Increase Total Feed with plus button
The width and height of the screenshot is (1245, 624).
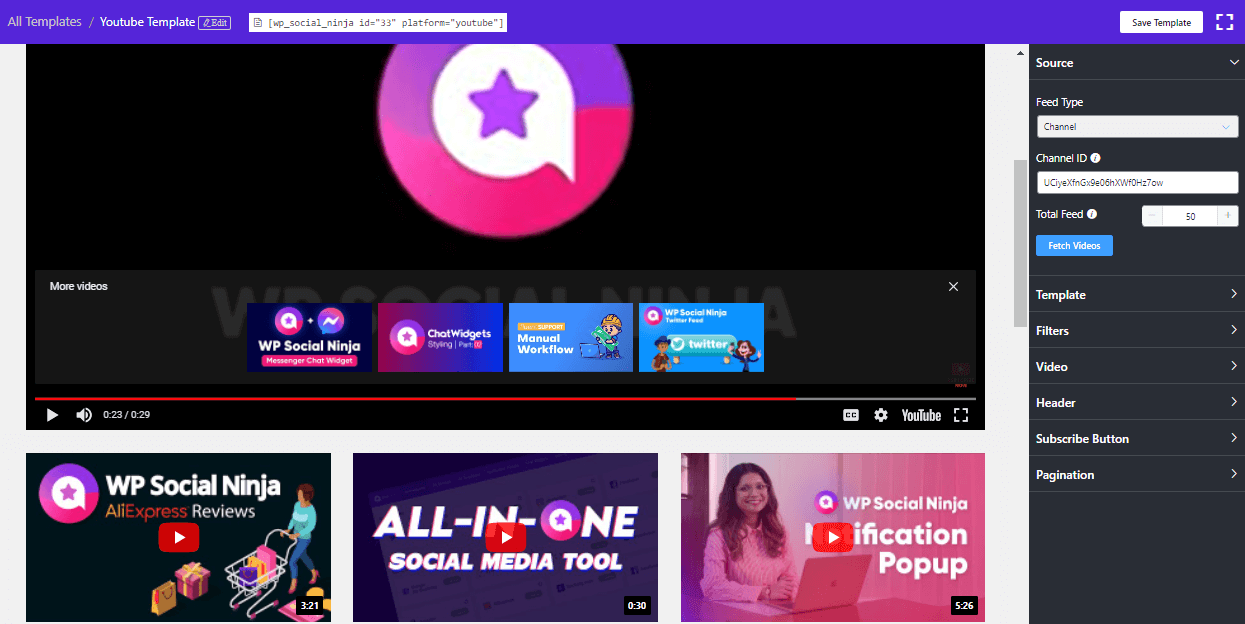coord(1228,216)
